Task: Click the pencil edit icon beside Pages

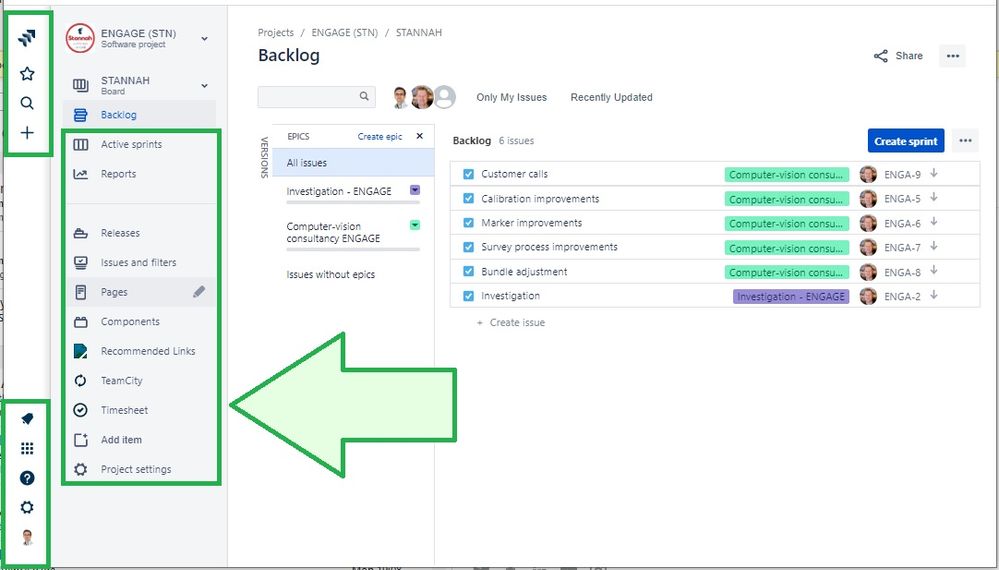Action: 199,292
